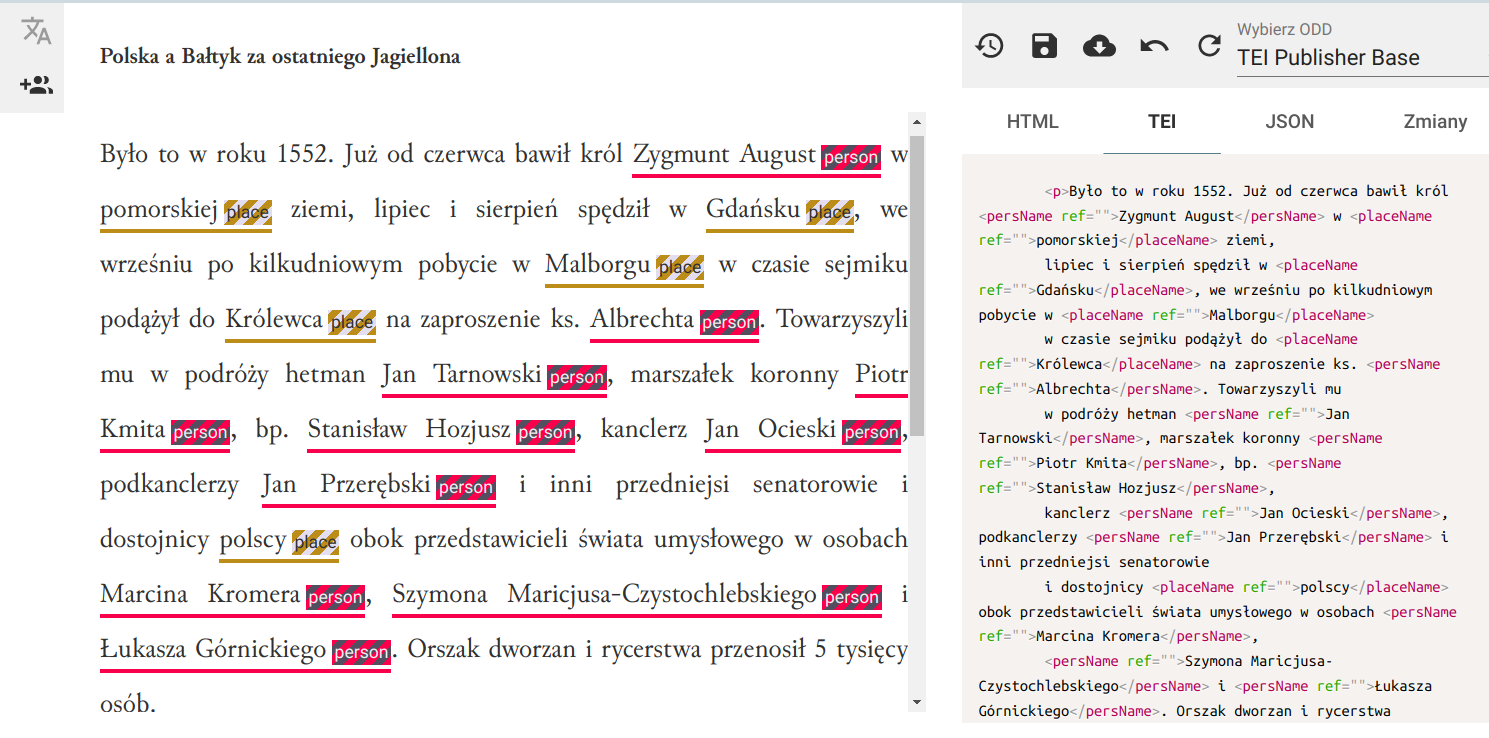Select the annotated name Stanisław Hozjusz

coord(409,430)
